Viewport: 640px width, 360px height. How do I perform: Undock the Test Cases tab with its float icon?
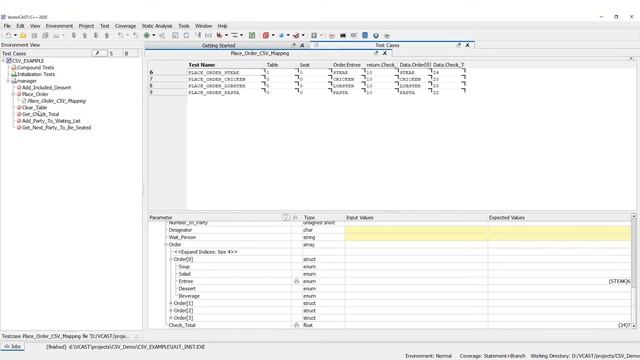pyautogui.click(x=458, y=45)
